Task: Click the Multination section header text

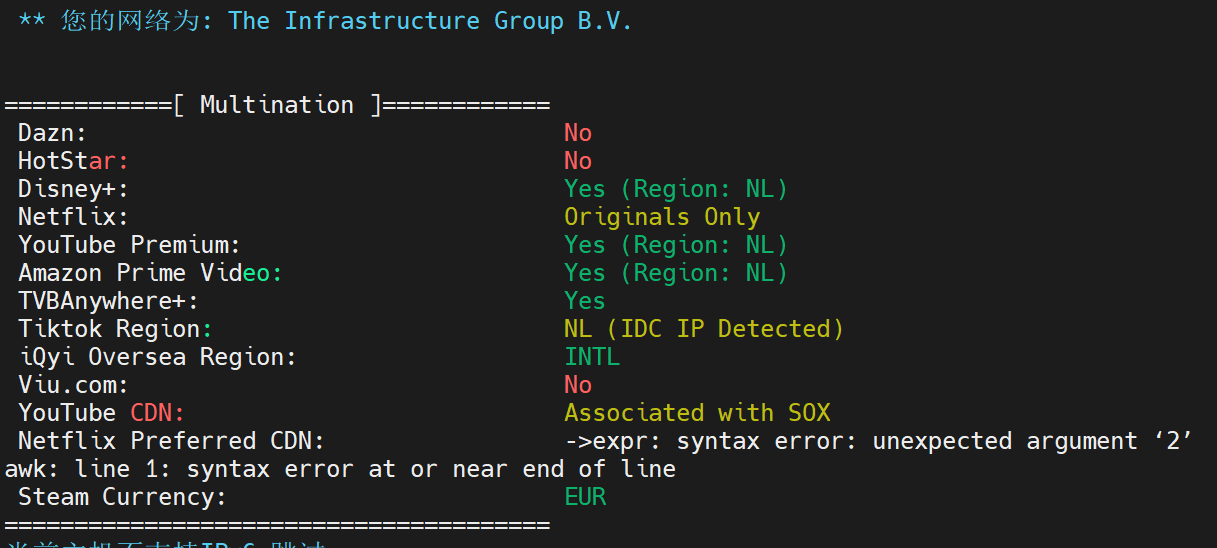Action: pos(277,105)
